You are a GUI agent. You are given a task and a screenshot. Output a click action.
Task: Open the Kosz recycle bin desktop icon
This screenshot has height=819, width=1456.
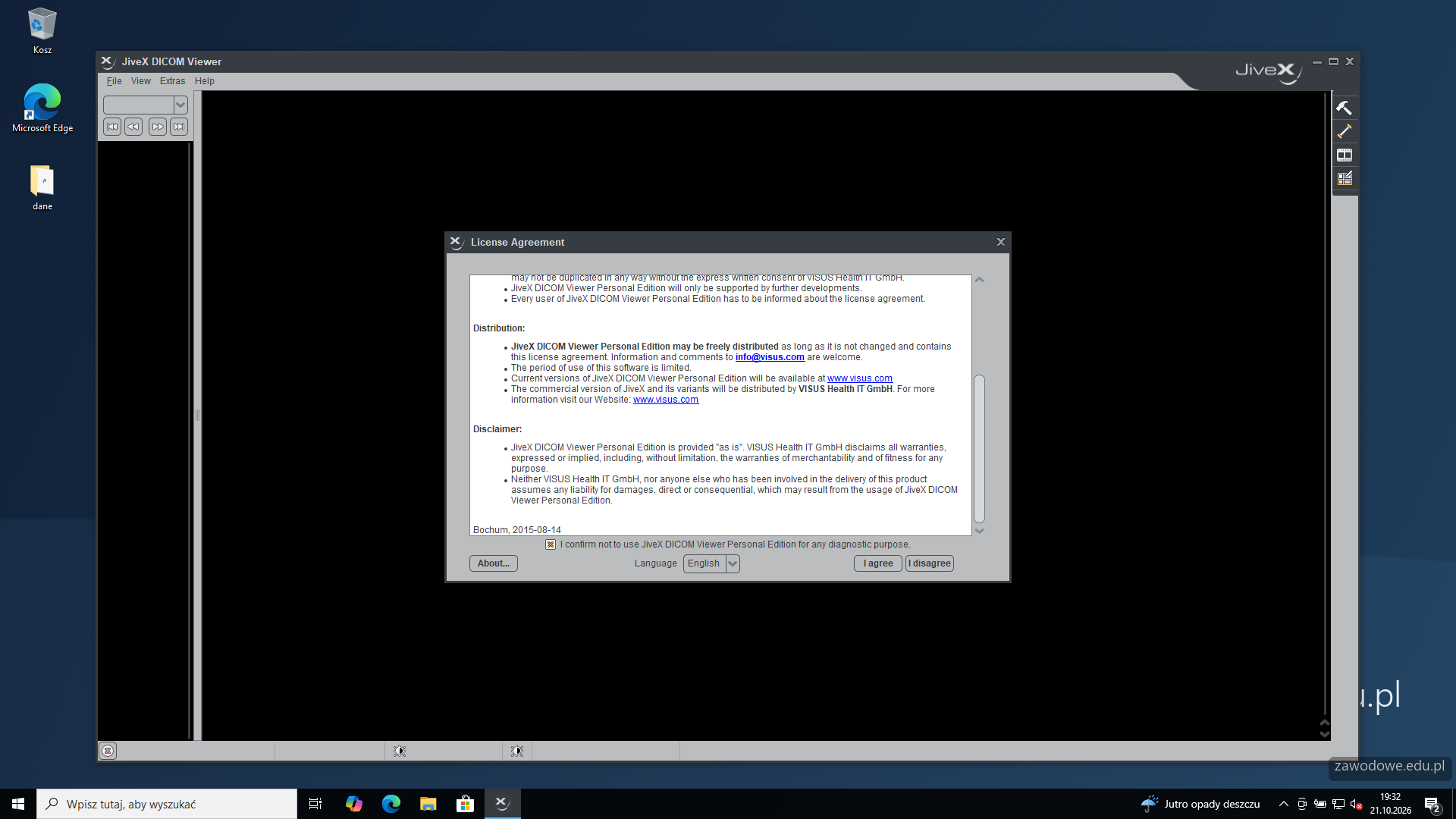point(42,31)
